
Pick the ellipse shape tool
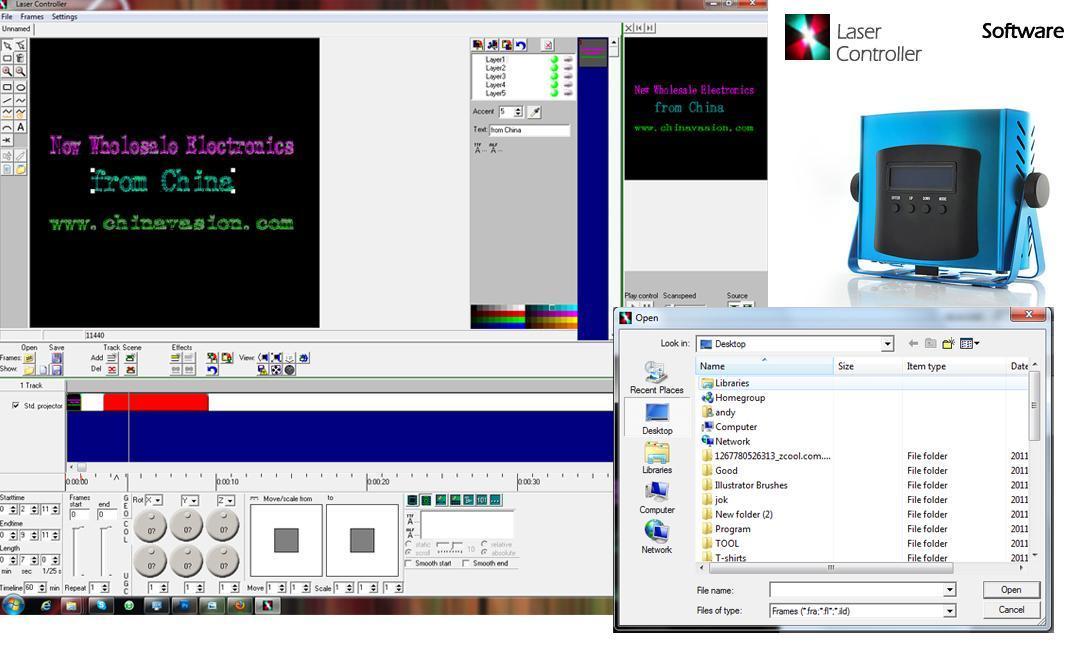coord(20,87)
